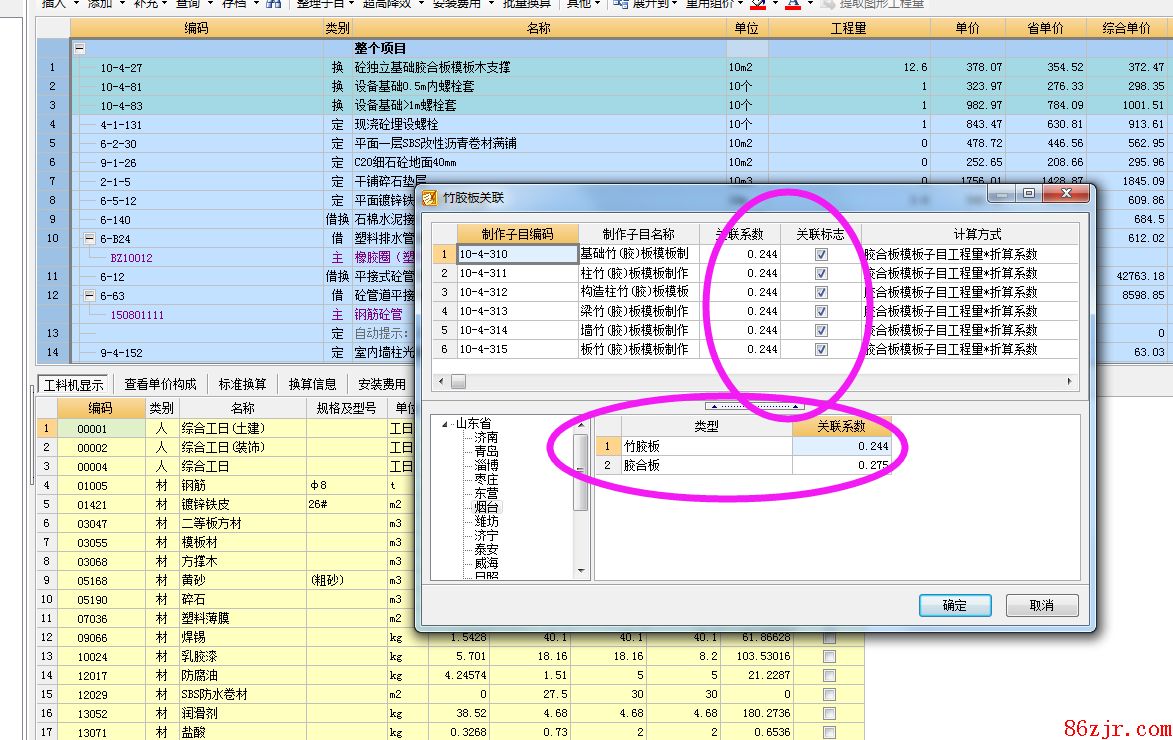Screen dimensions: 1173x740
Task: Tick the checkbox in 乳胶漆 material row
Action: [x=829, y=656]
